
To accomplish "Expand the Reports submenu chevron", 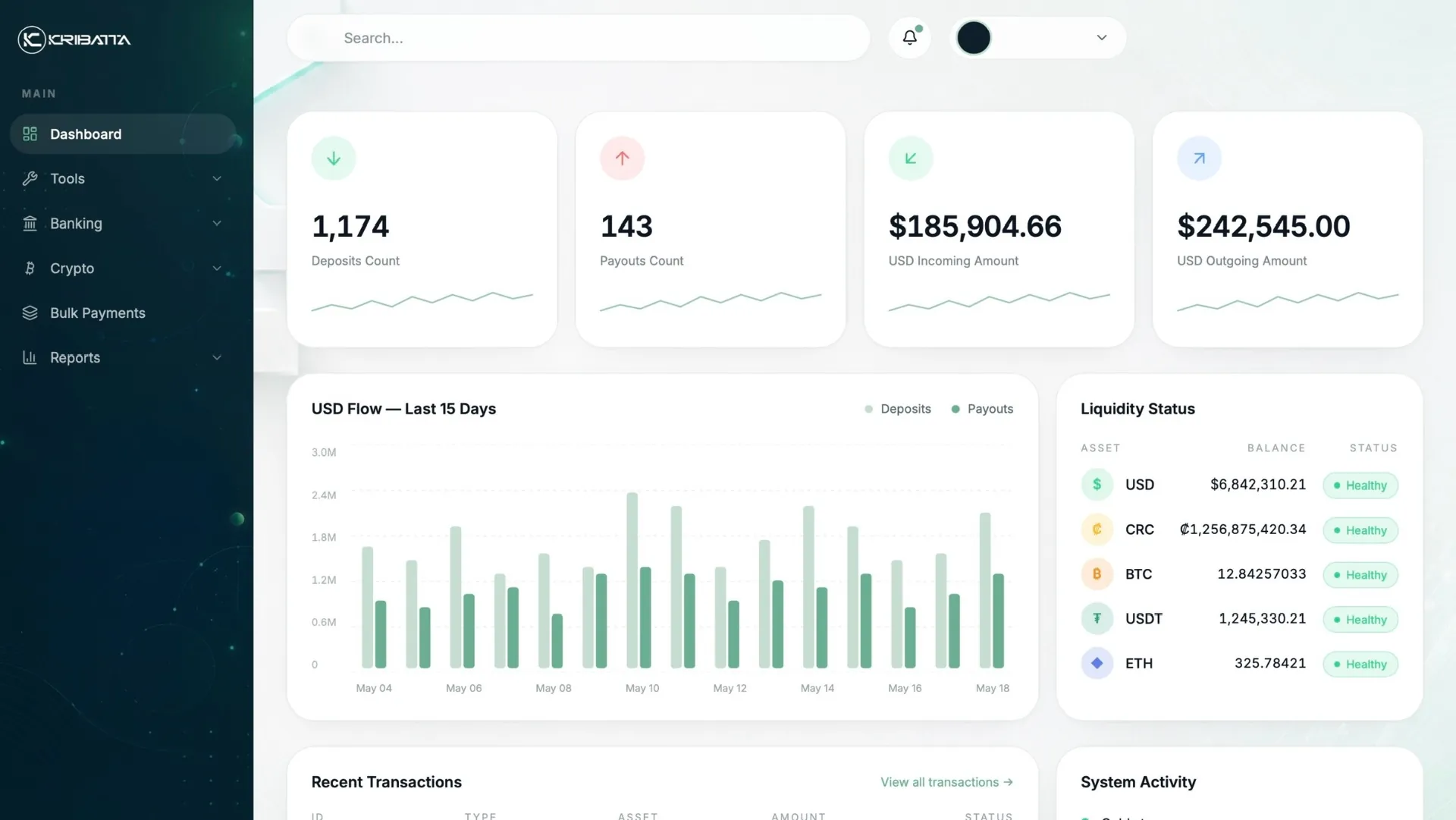I will 217,358.
